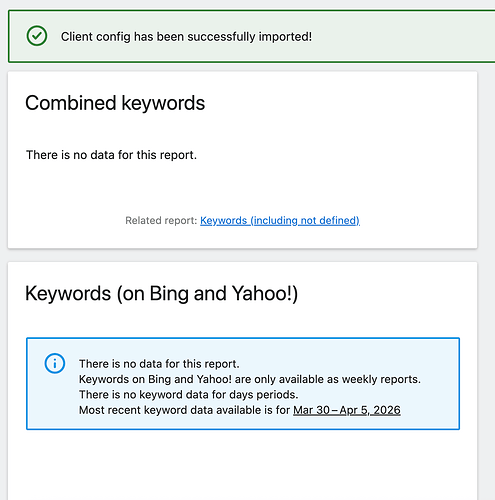Open Keywords (including not defined) related report
The width and height of the screenshot is (495, 500).
pos(280,220)
